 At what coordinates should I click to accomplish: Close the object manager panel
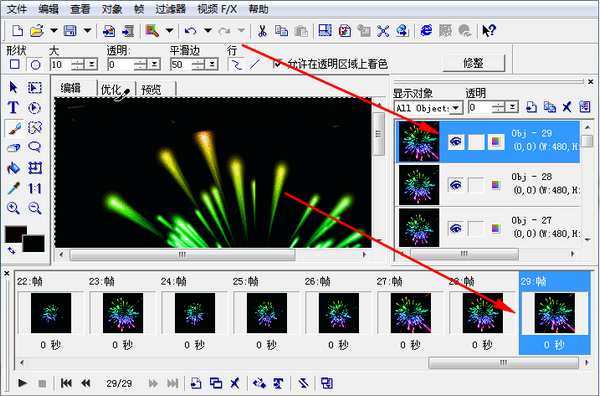590,81
